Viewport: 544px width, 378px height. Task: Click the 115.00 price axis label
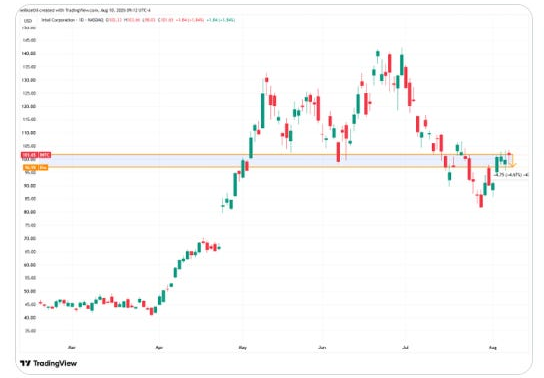29,119
